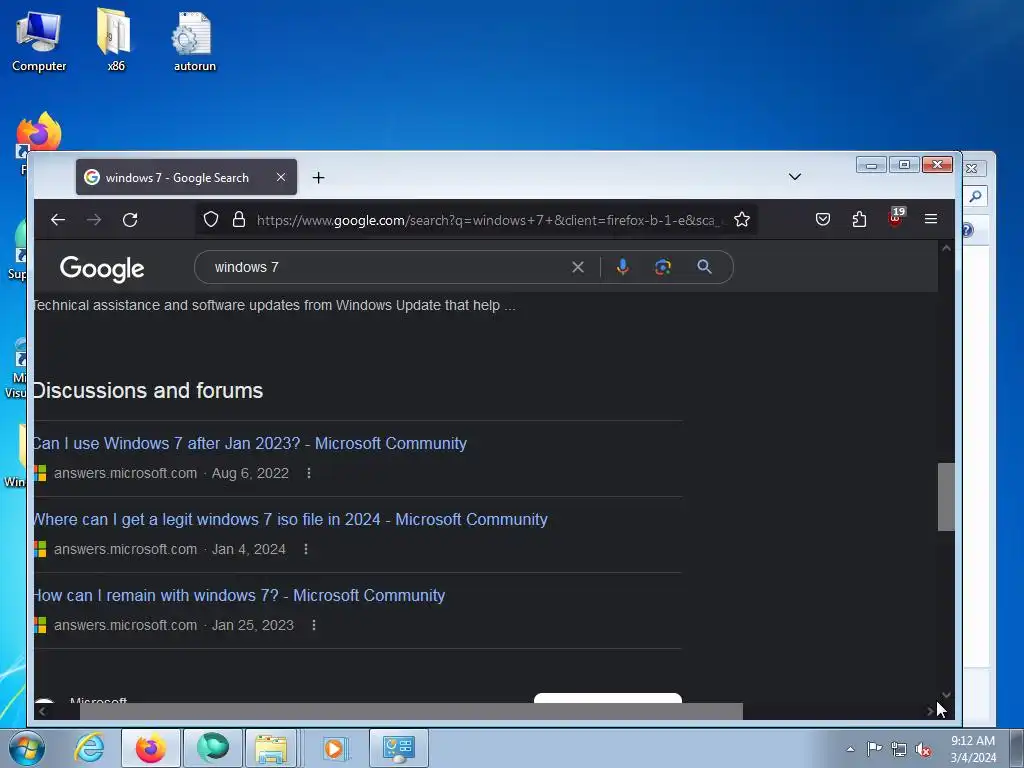
Task: Open a new tab with the plus button
Action: (318, 178)
